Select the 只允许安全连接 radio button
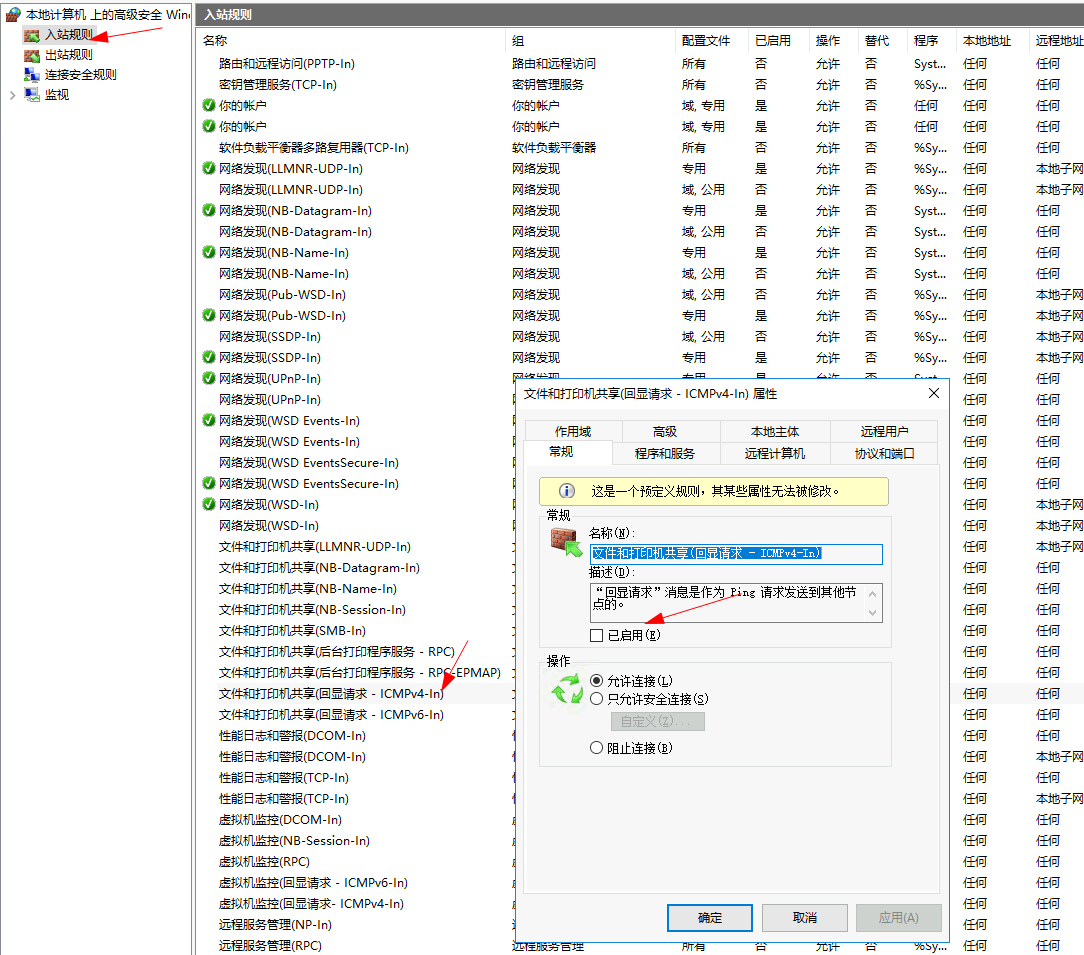The image size is (1084, 955). coord(597,699)
